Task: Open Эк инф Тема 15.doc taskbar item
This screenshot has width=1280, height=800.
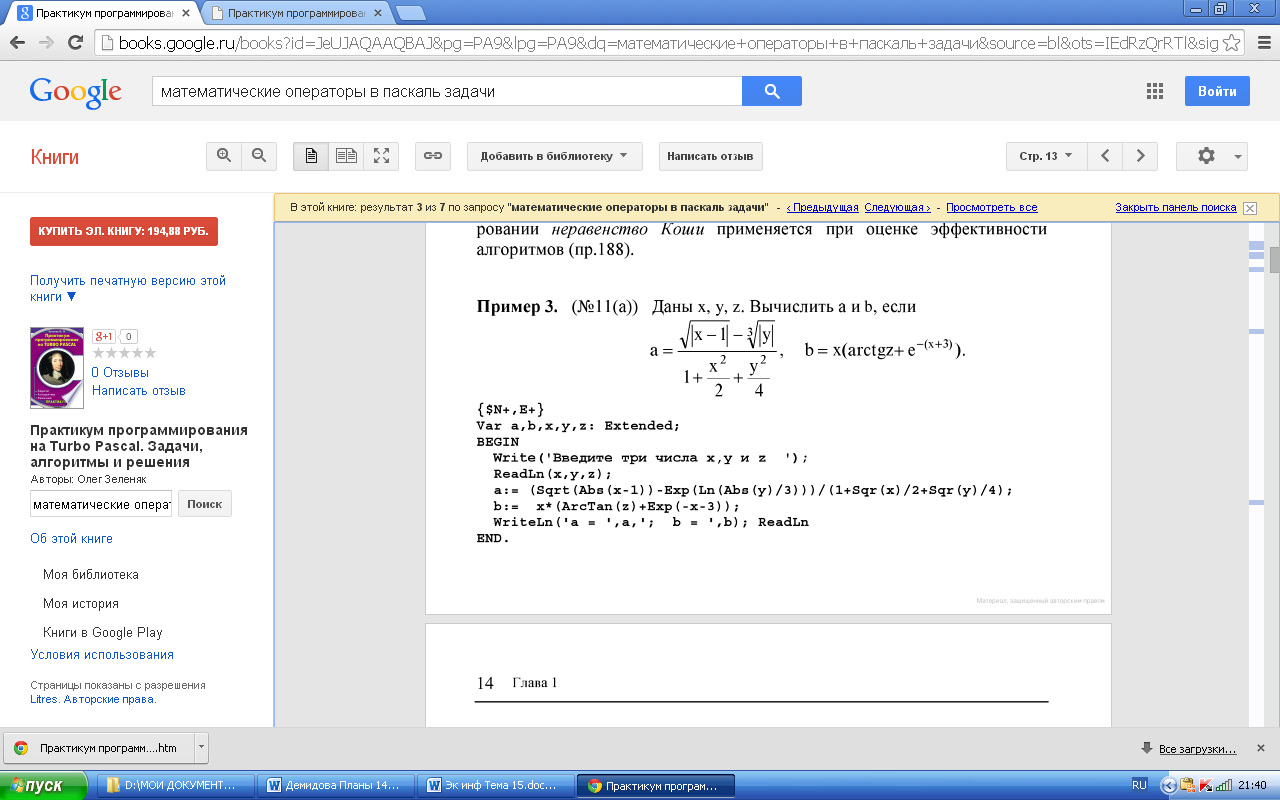Action: 495,785
